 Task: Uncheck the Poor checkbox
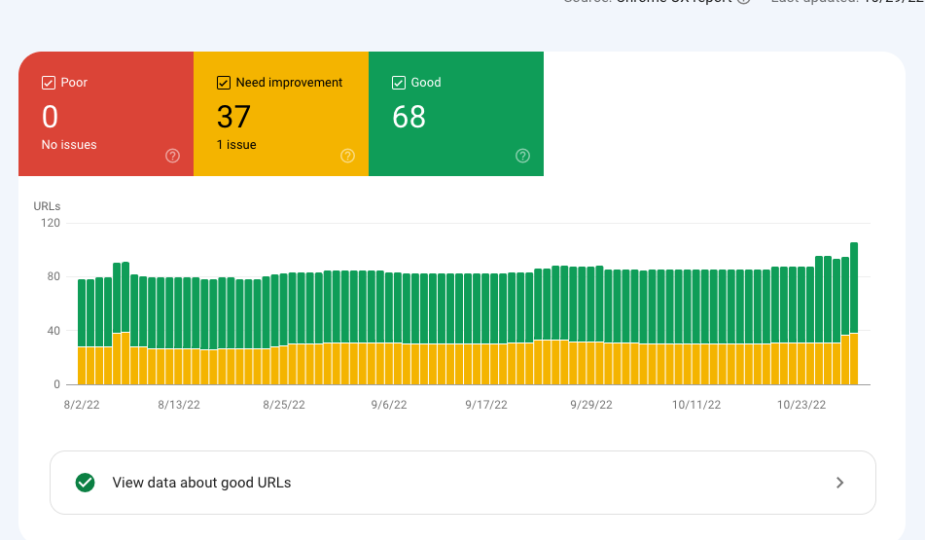pos(48,83)
